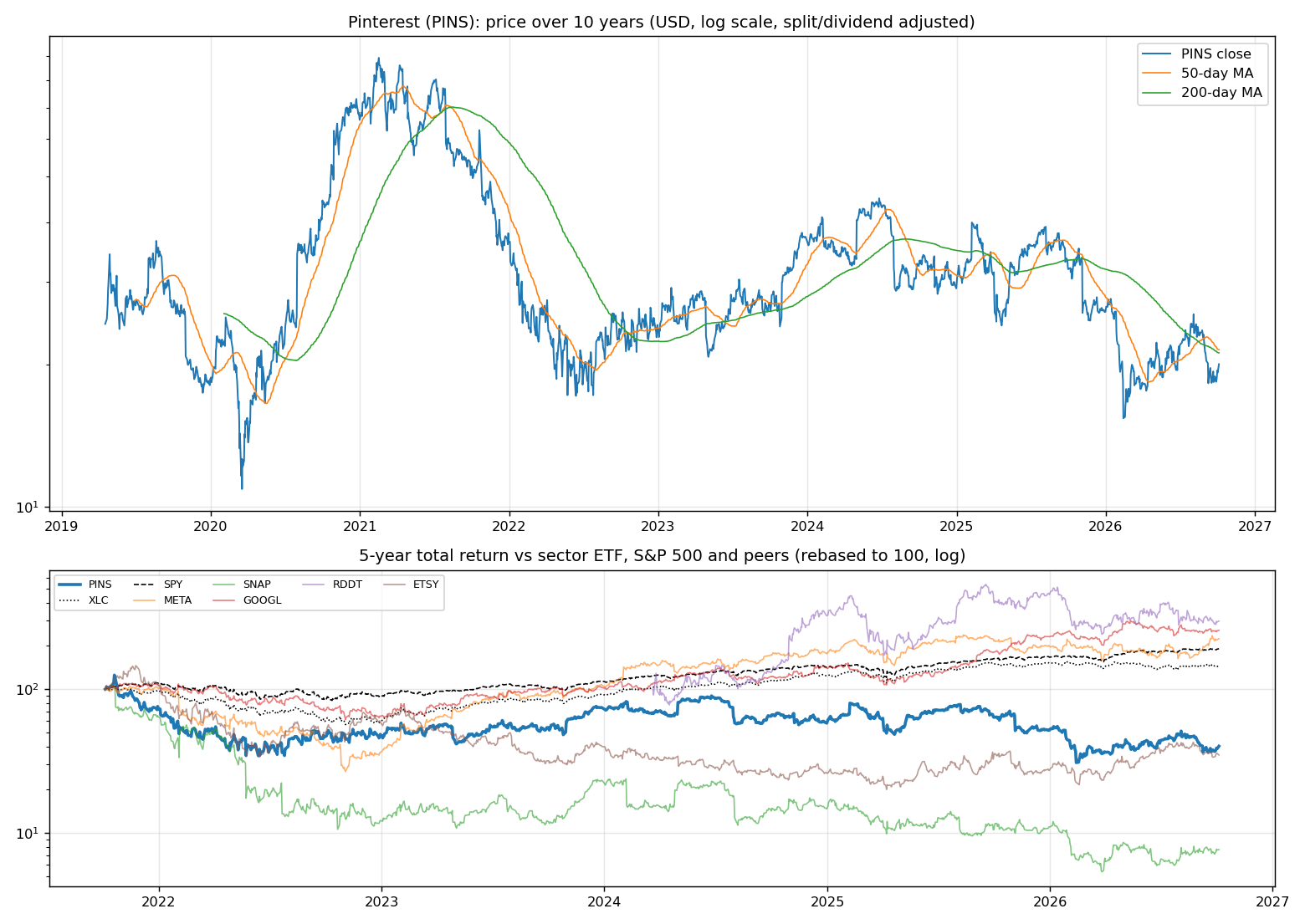Click the '2024' x-axis label of the price chart
Screen dimensions: 1305x924
pyautogui.click(x=807, y=526)
